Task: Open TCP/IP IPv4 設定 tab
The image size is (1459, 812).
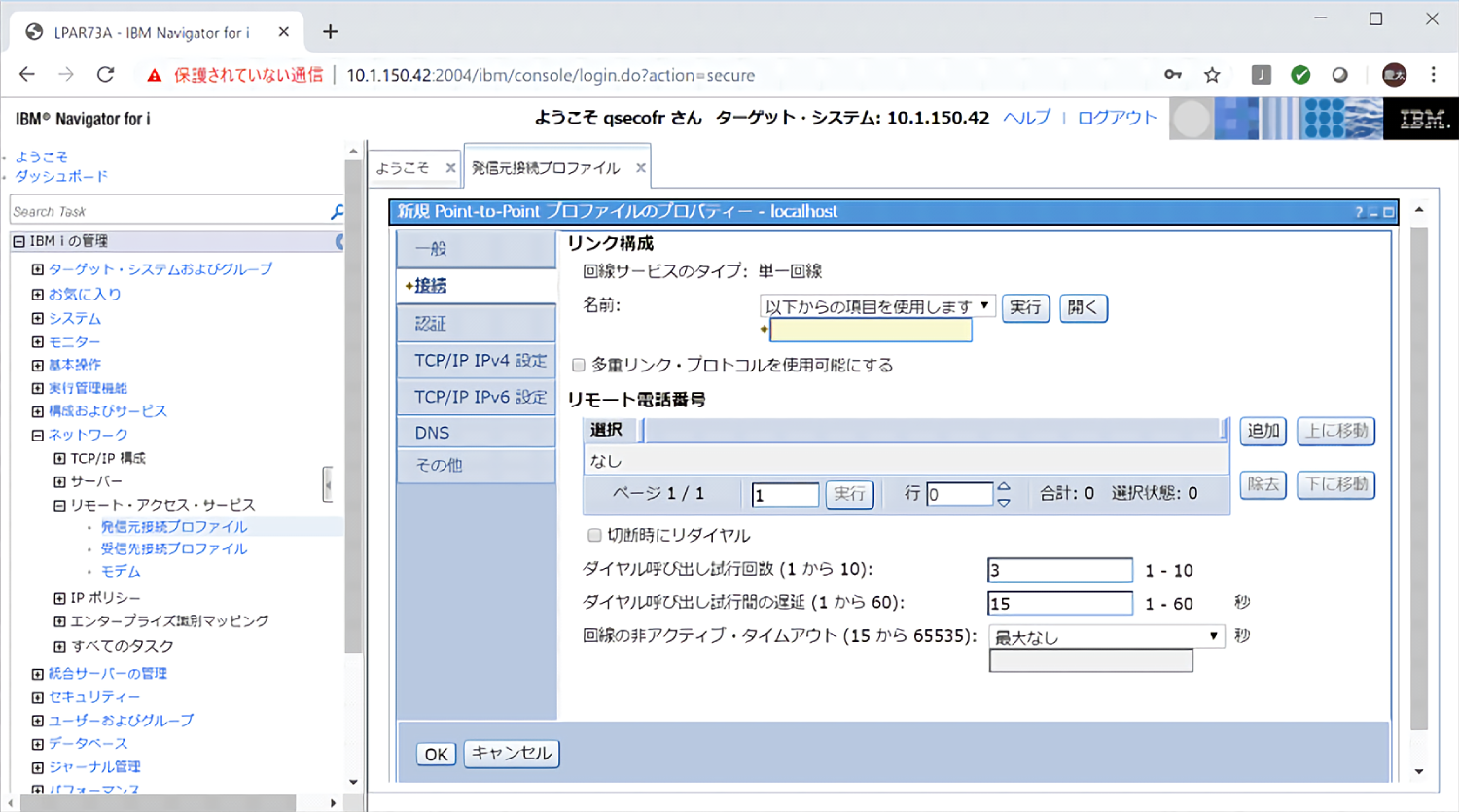Action: 477,360
